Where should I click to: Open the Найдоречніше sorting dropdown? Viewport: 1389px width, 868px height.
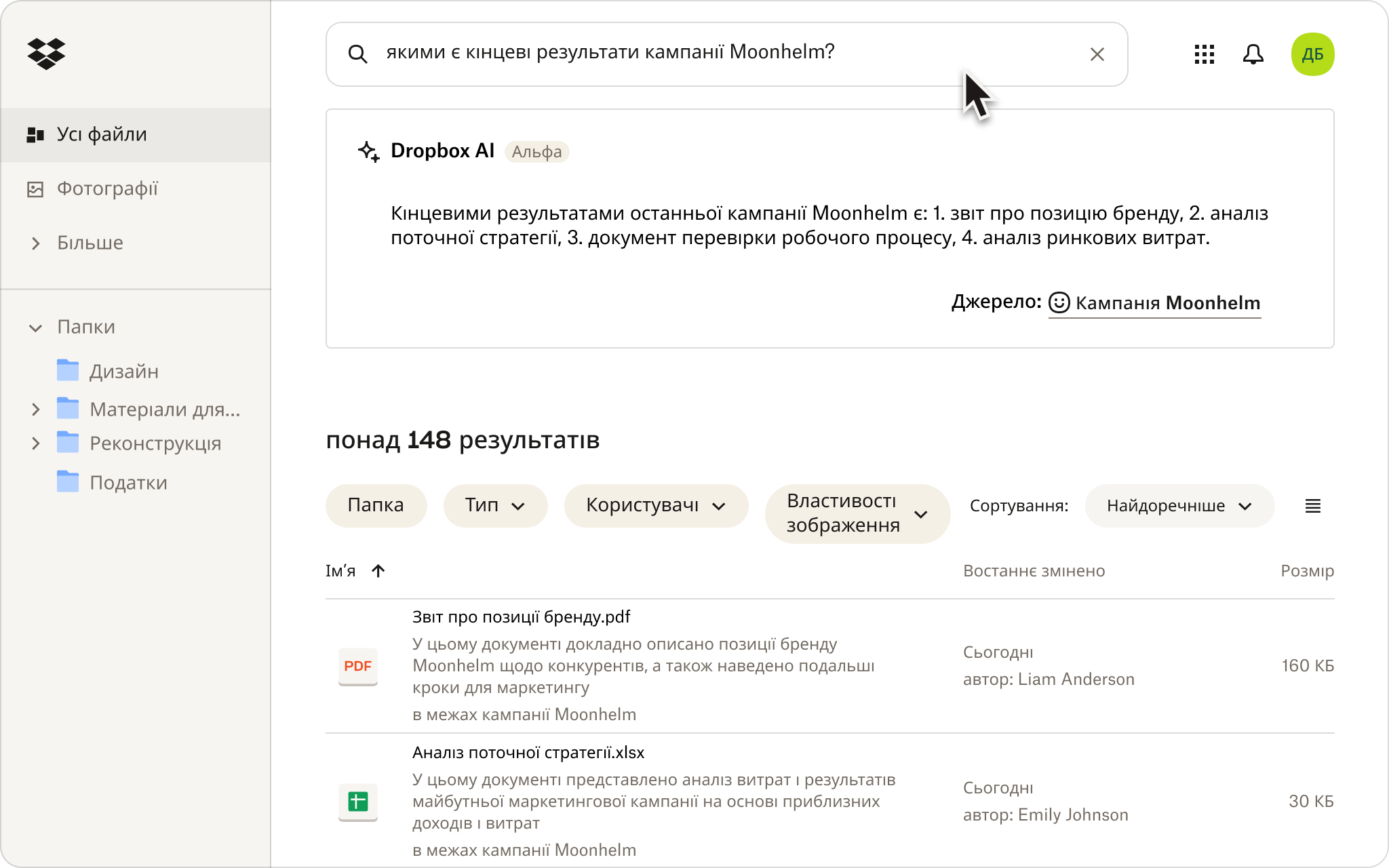pyautogui.click(x=1179, y=506)
